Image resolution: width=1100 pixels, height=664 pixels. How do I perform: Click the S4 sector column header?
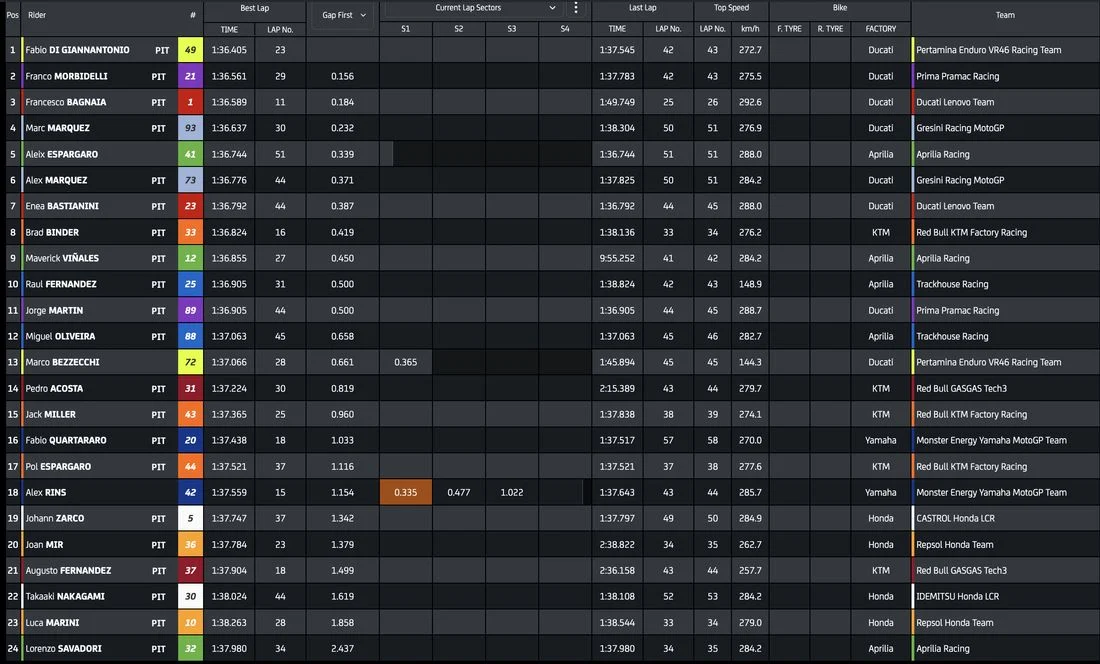pos(565,29)
